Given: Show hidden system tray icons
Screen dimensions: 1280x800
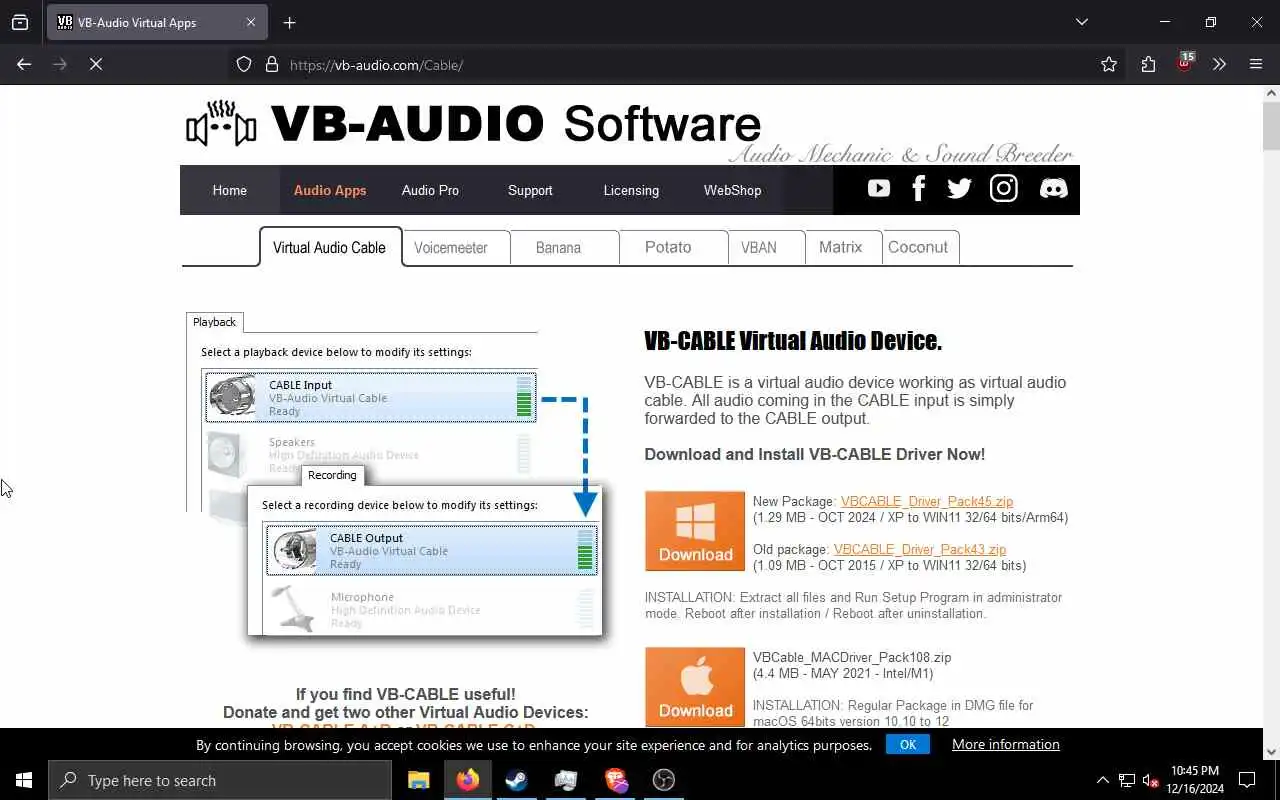Looking at the screenshot, I should pos(1102,780).
